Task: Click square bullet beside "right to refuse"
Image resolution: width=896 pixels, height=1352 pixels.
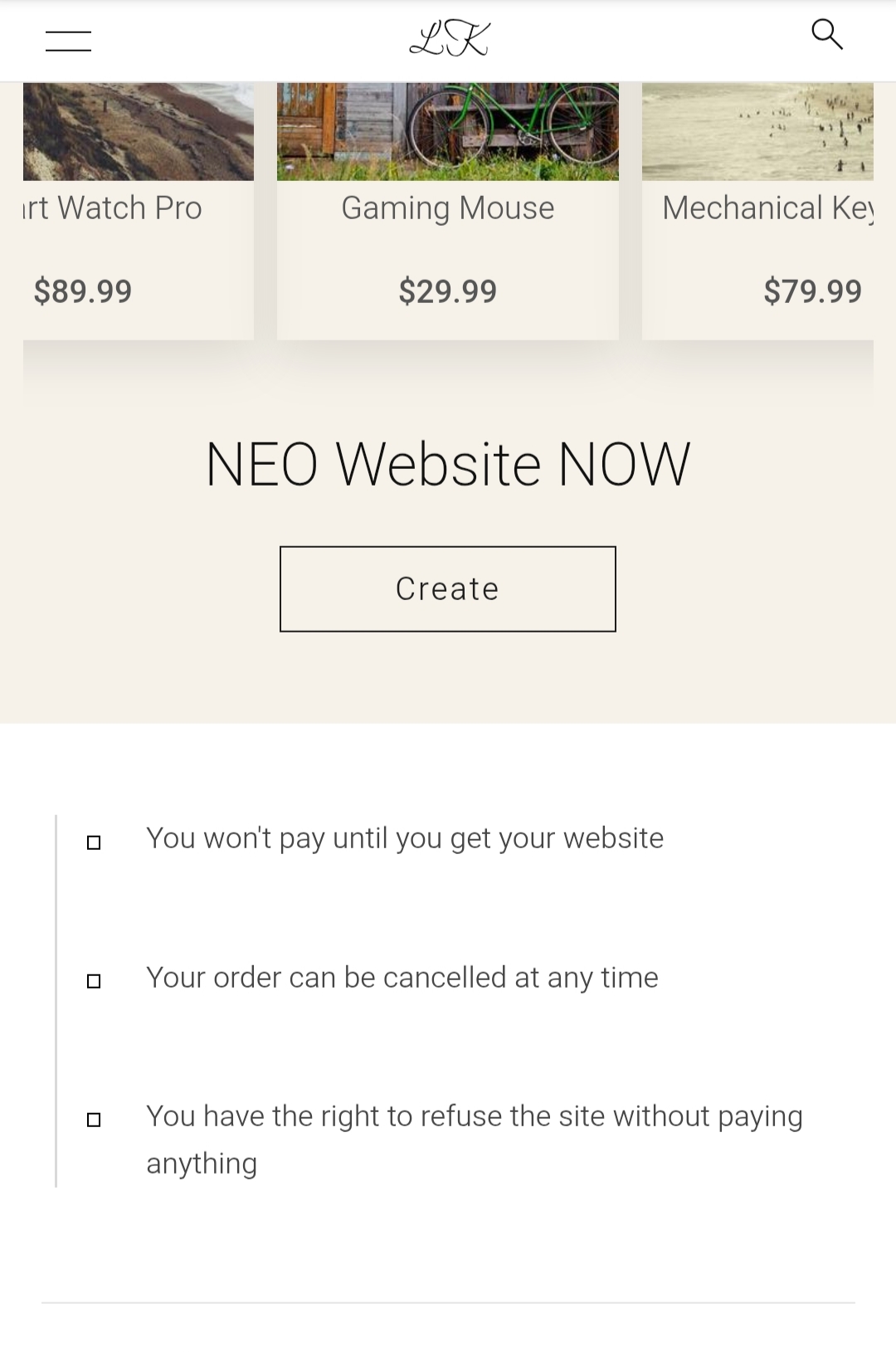Action: pos(94,1120)
